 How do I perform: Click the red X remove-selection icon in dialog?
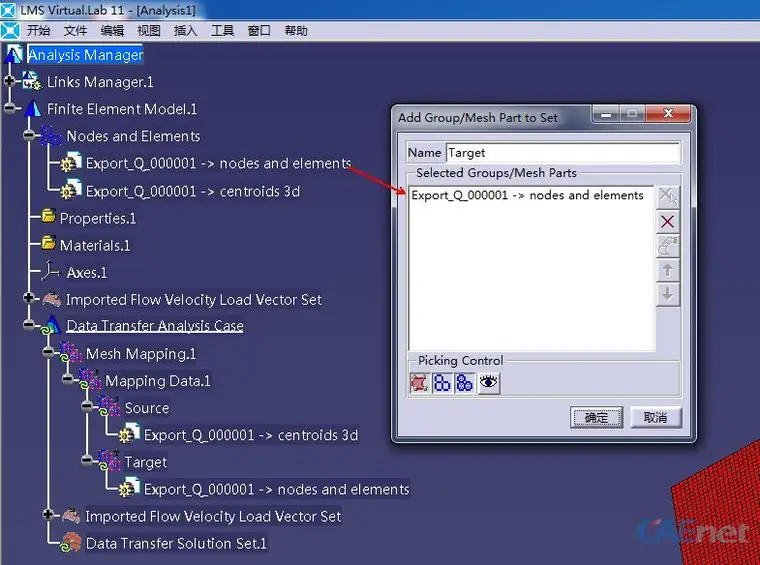point(667,222)
